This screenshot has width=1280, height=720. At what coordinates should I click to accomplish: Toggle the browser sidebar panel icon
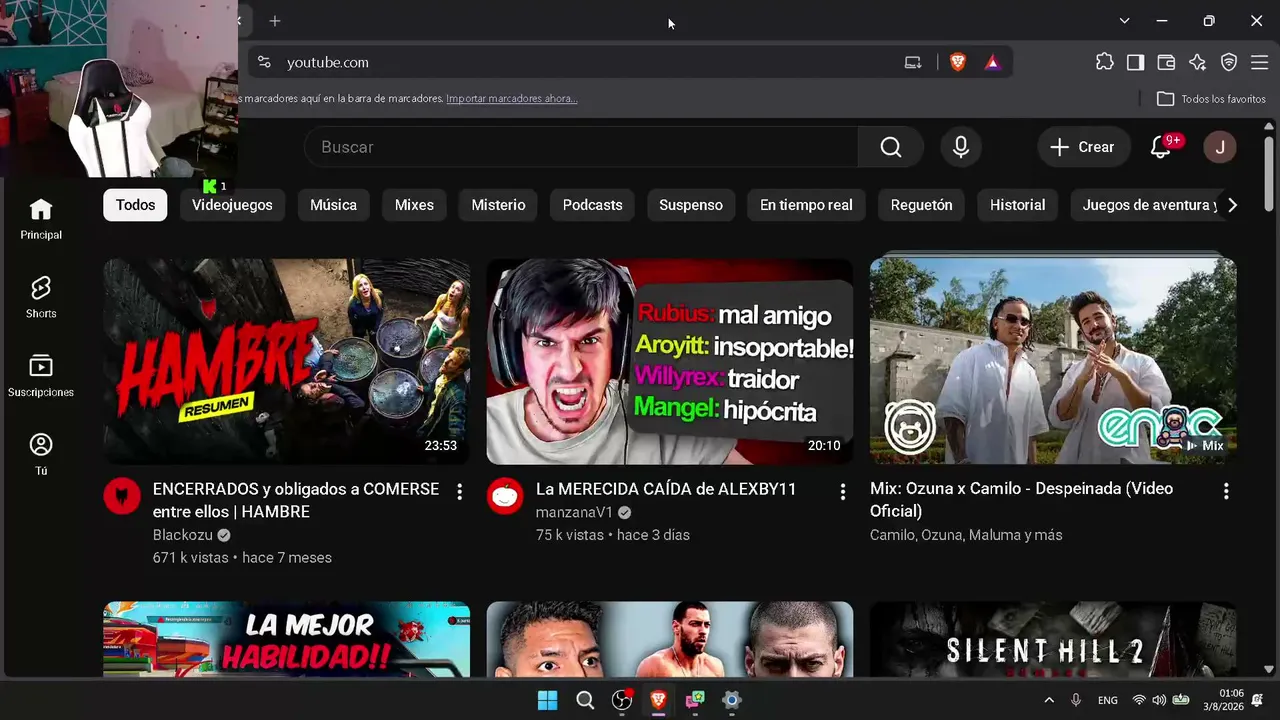coord(1135,62)
